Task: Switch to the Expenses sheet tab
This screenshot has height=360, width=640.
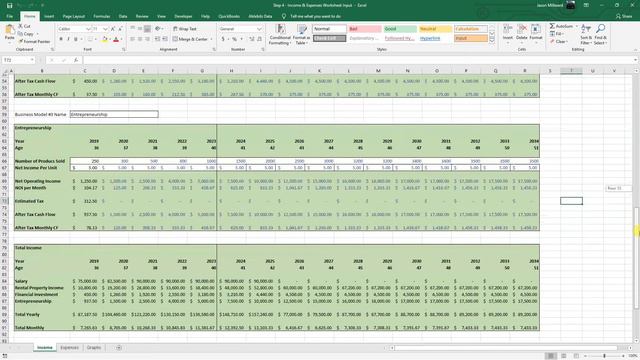Action: (69, 348)
